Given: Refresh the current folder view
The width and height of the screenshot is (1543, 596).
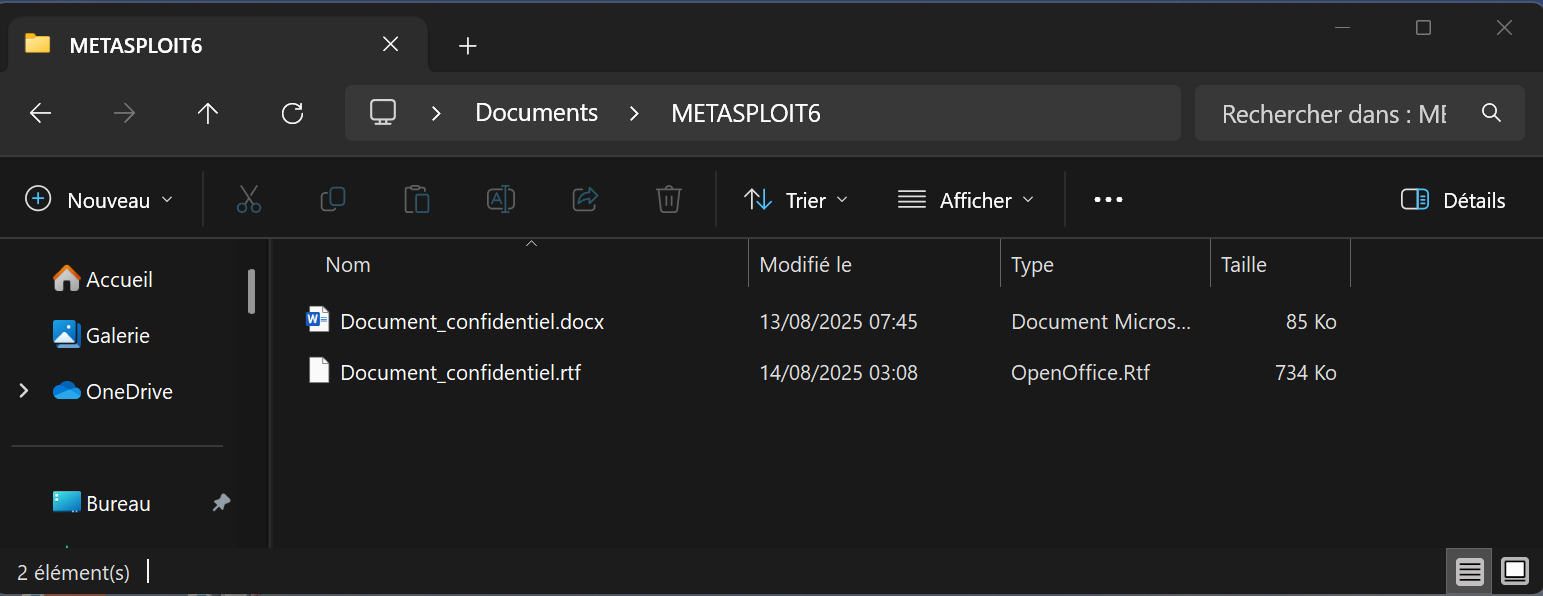Looking at the screenshot, I should point(292,114).
